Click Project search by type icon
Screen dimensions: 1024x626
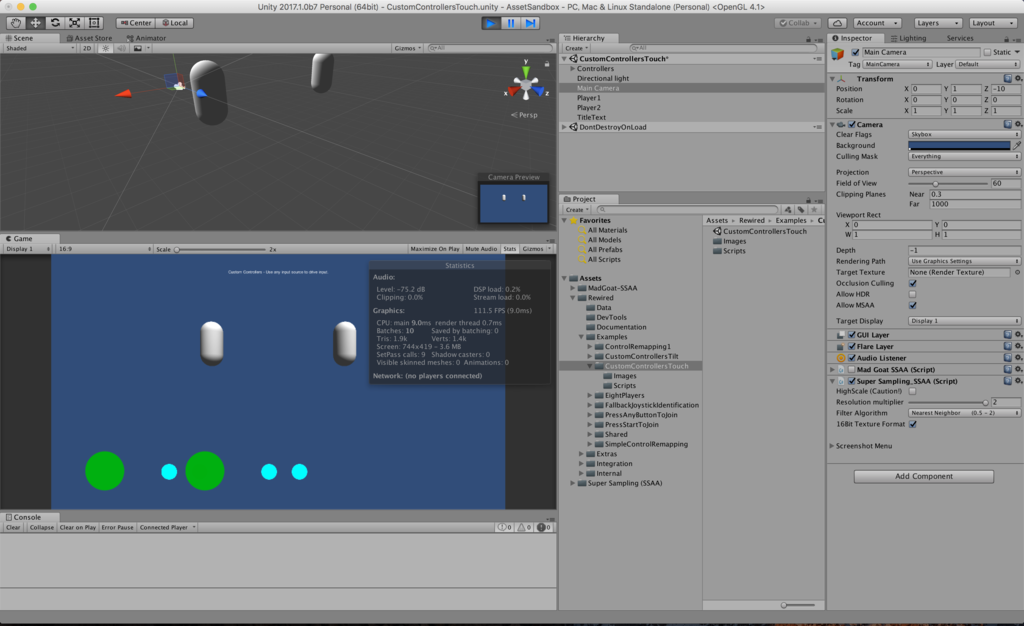[x=788, y=210]
